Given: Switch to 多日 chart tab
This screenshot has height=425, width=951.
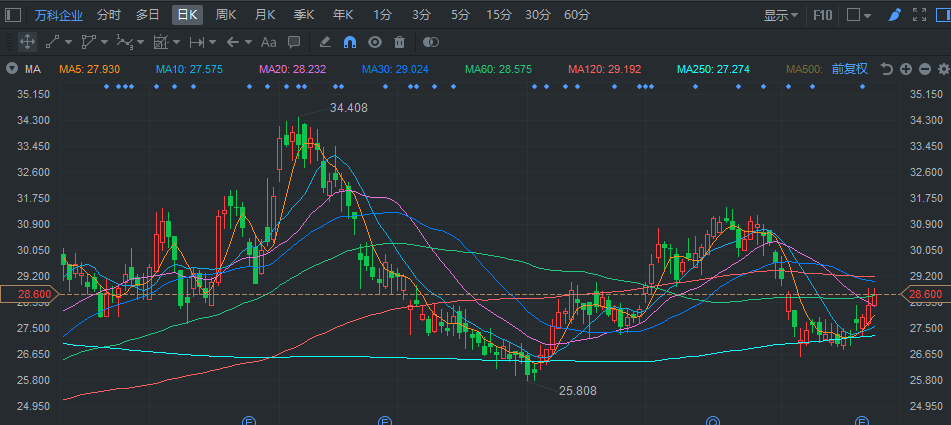Looking at the screenshot, I should (147, 15).
